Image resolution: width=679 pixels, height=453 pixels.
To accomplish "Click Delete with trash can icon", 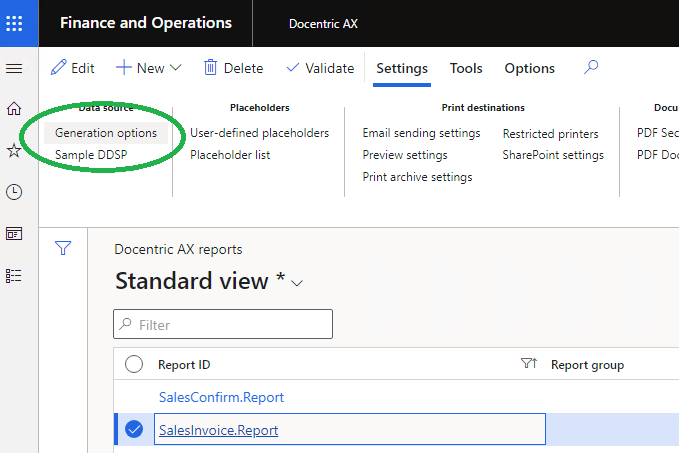I will tap(233, 68).
